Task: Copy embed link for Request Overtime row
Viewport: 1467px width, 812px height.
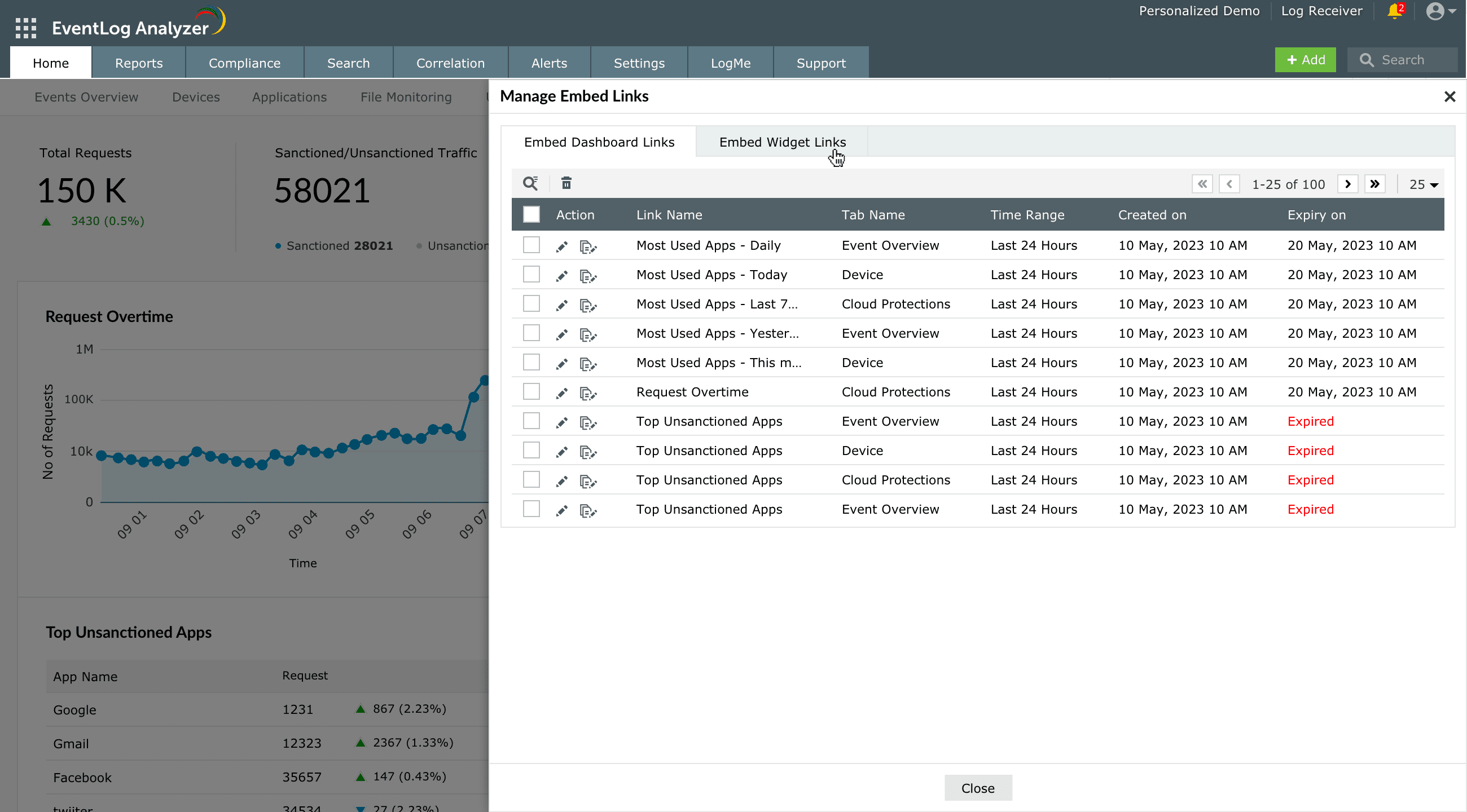Action: 588,393
